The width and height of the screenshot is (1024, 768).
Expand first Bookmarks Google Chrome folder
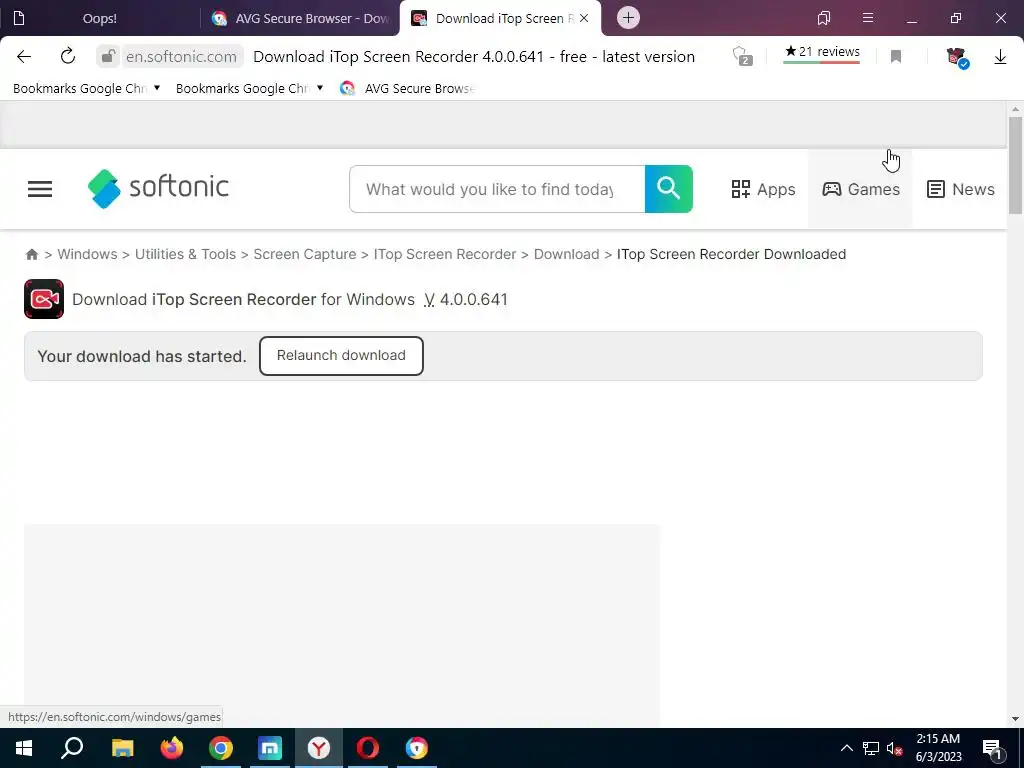(x=86, y=88)
